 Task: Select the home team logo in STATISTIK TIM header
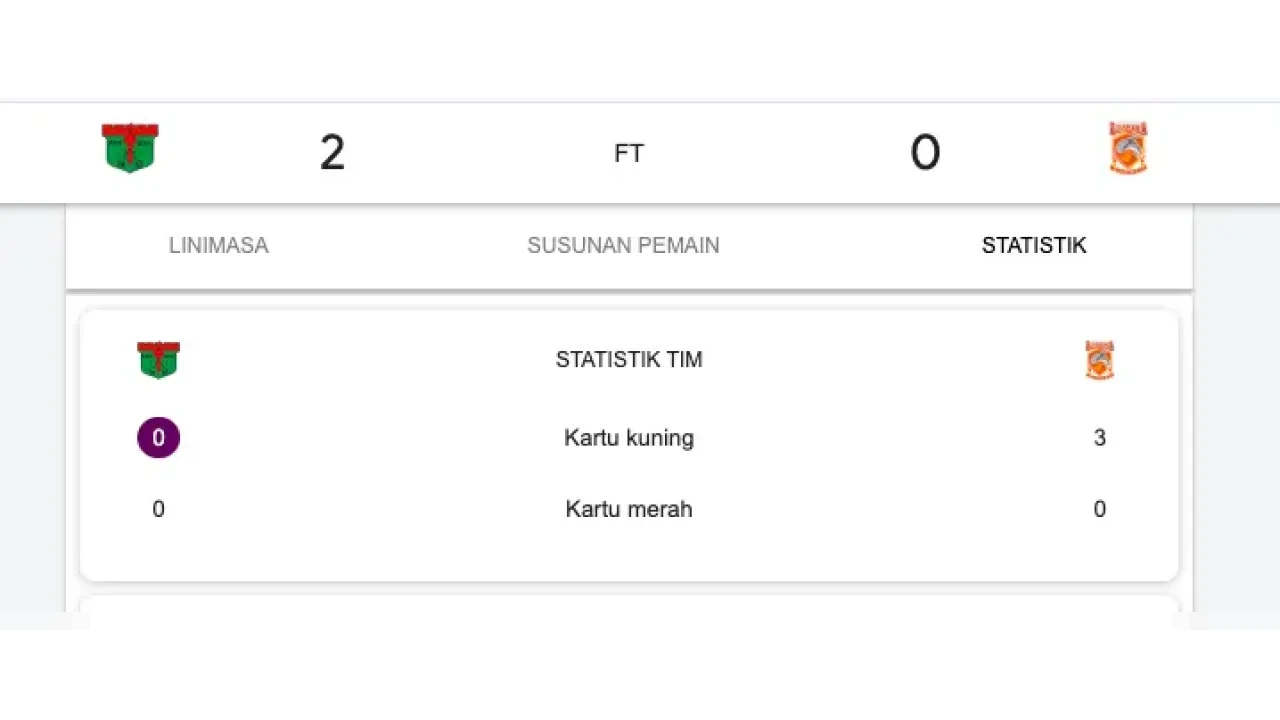coord(158,360)
